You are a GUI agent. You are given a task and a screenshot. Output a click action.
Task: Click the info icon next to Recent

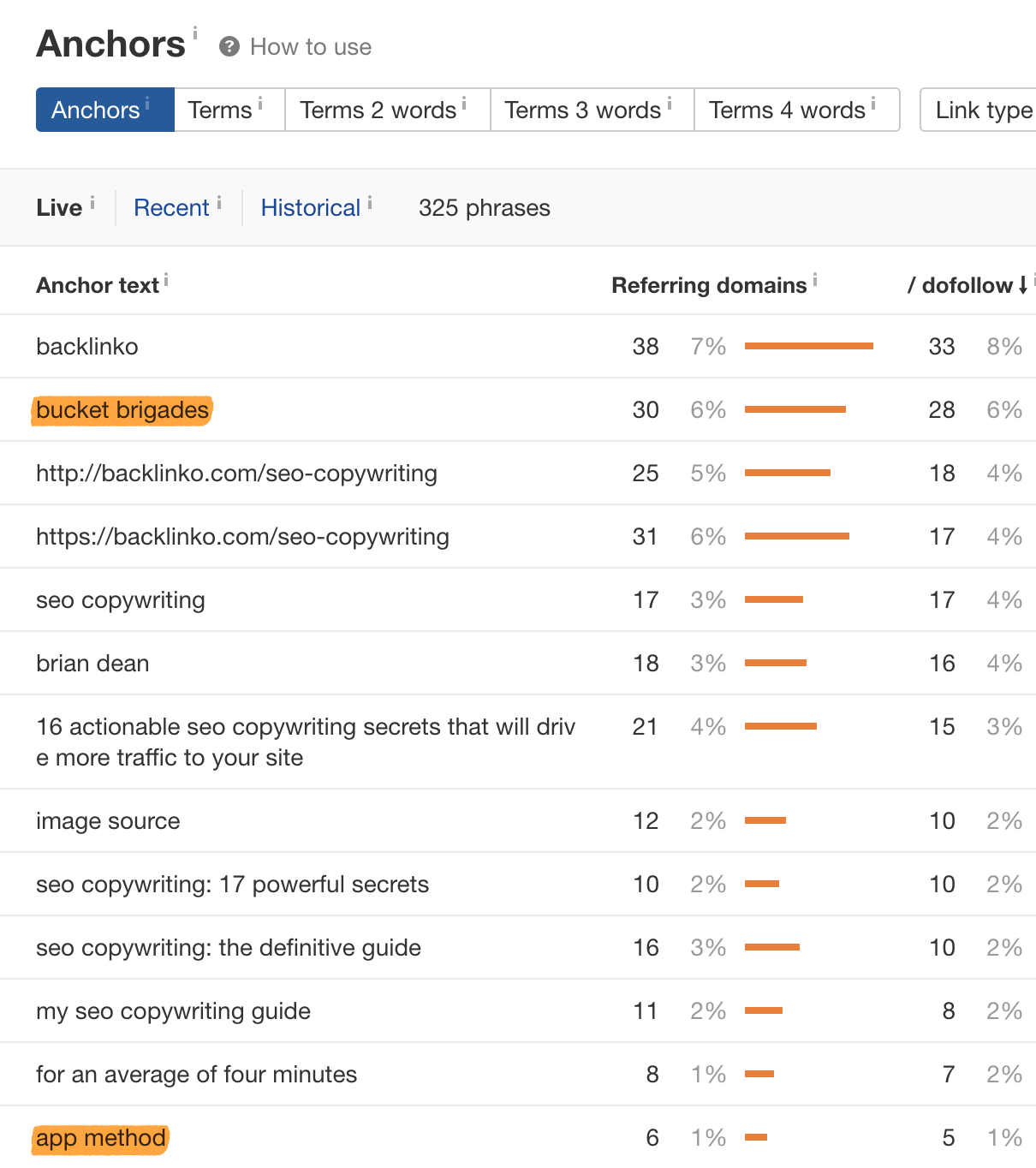click(x=219, y=202)
